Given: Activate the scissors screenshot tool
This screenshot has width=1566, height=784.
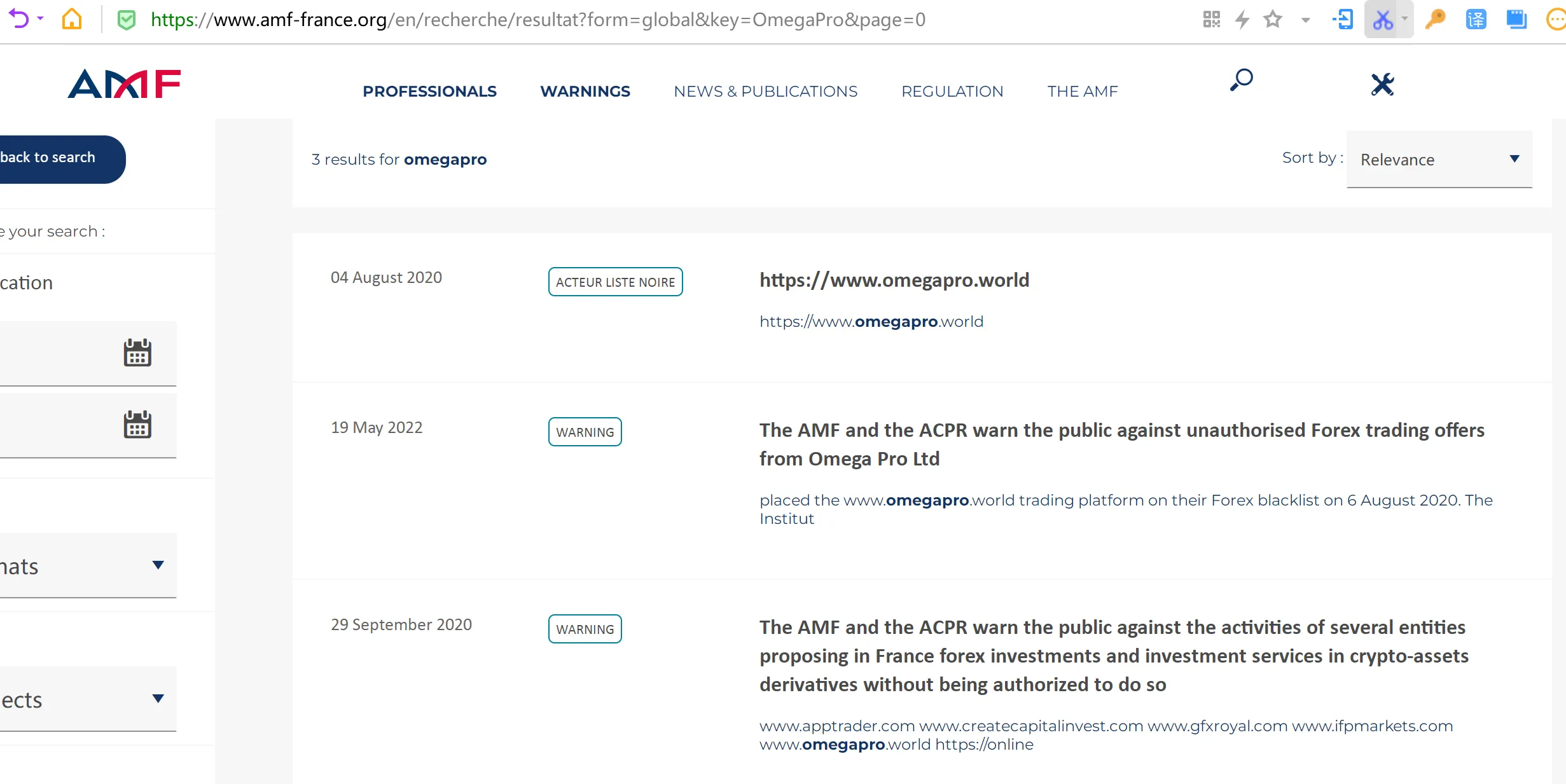Looking at the screenshot, I should coord(1383,20).
